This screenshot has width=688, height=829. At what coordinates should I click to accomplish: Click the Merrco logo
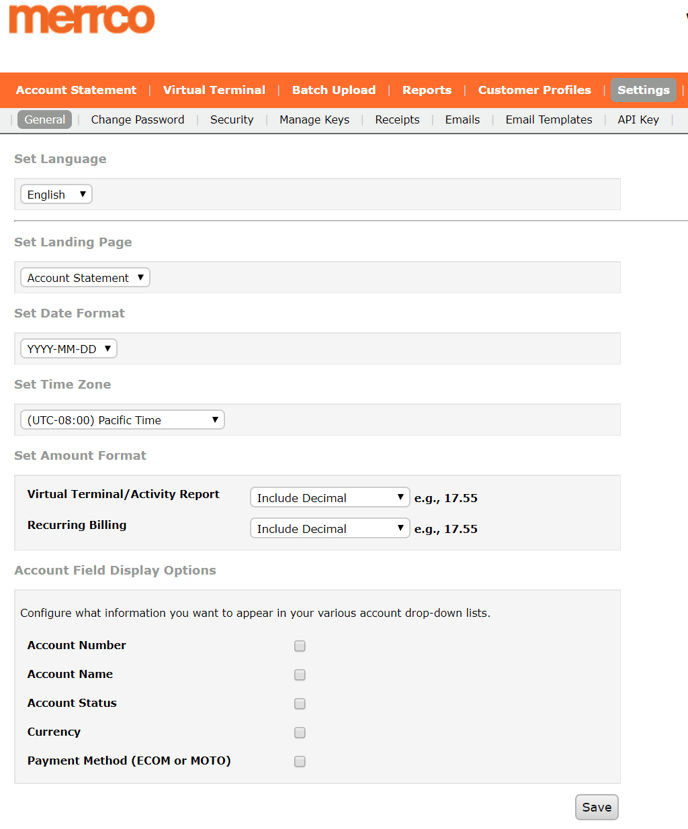click(82, 19)
